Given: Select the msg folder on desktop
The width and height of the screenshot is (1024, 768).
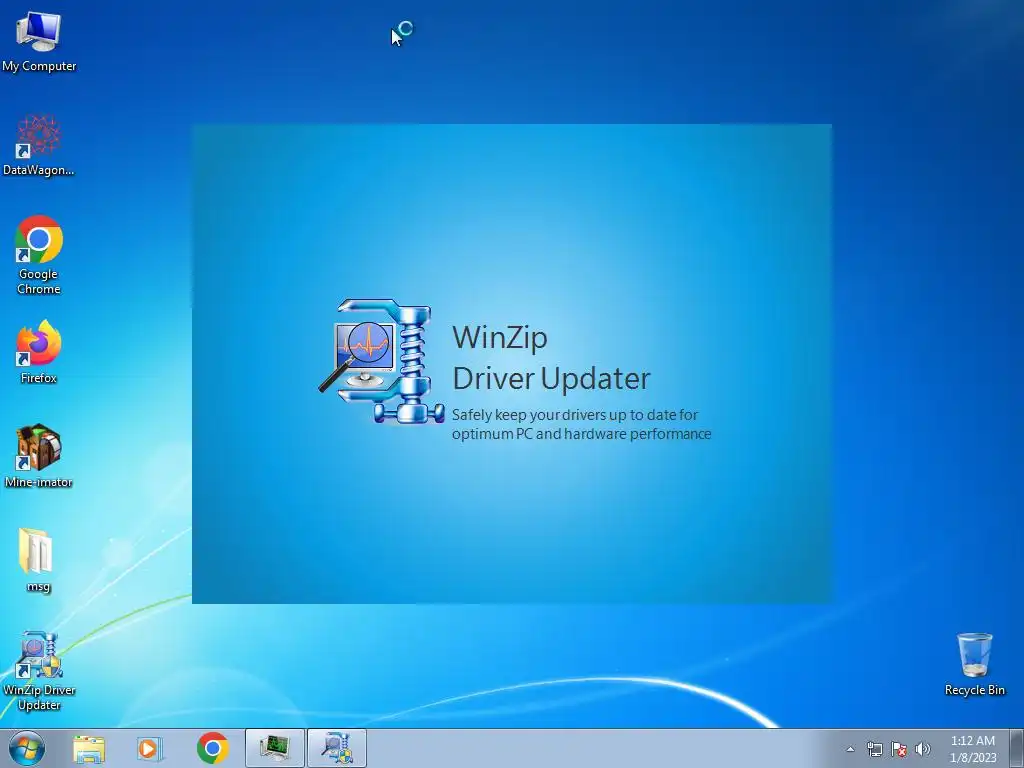Looking at the screenshot, I should 37,560.
